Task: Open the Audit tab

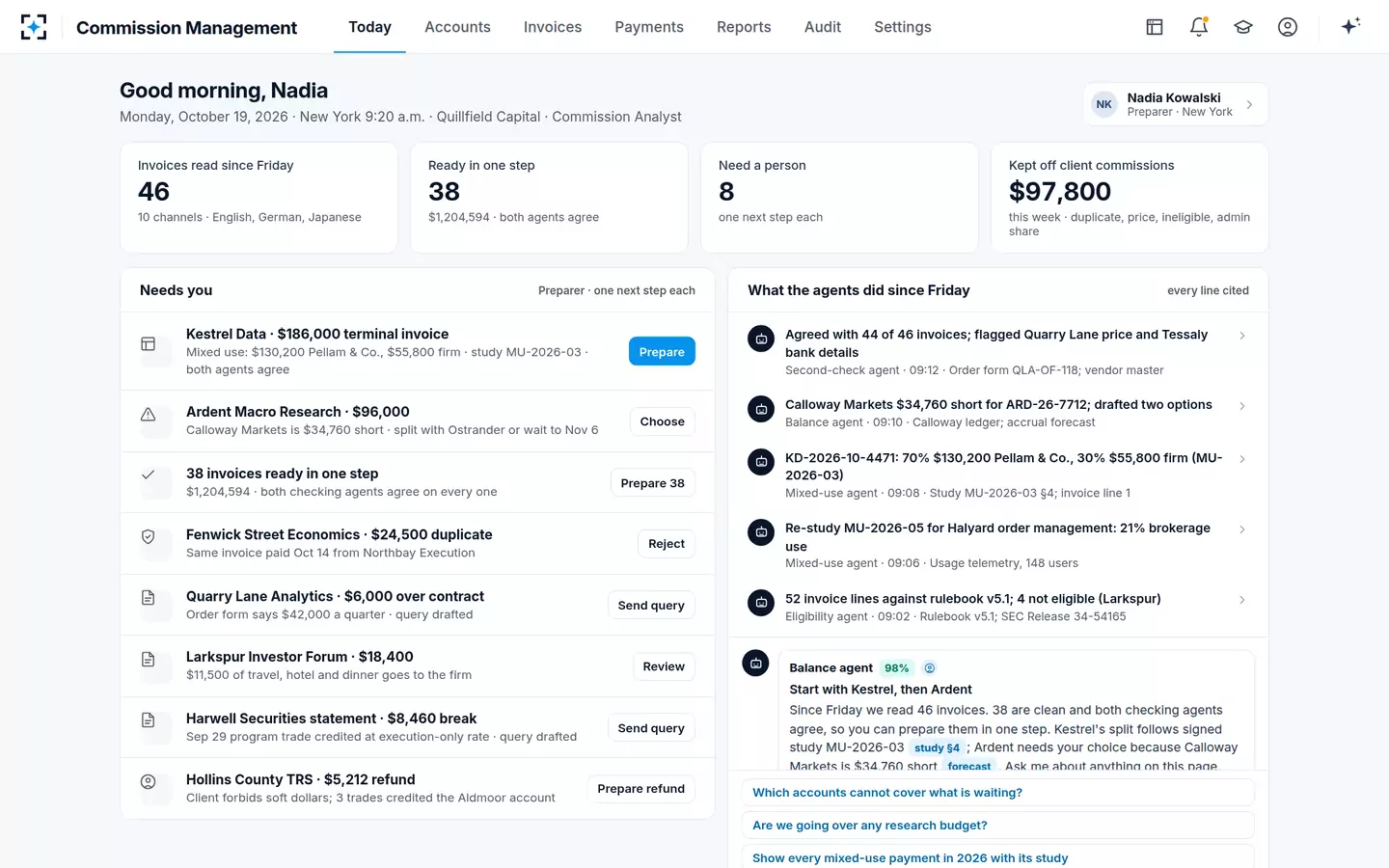Action: click(x=823, y=27)
